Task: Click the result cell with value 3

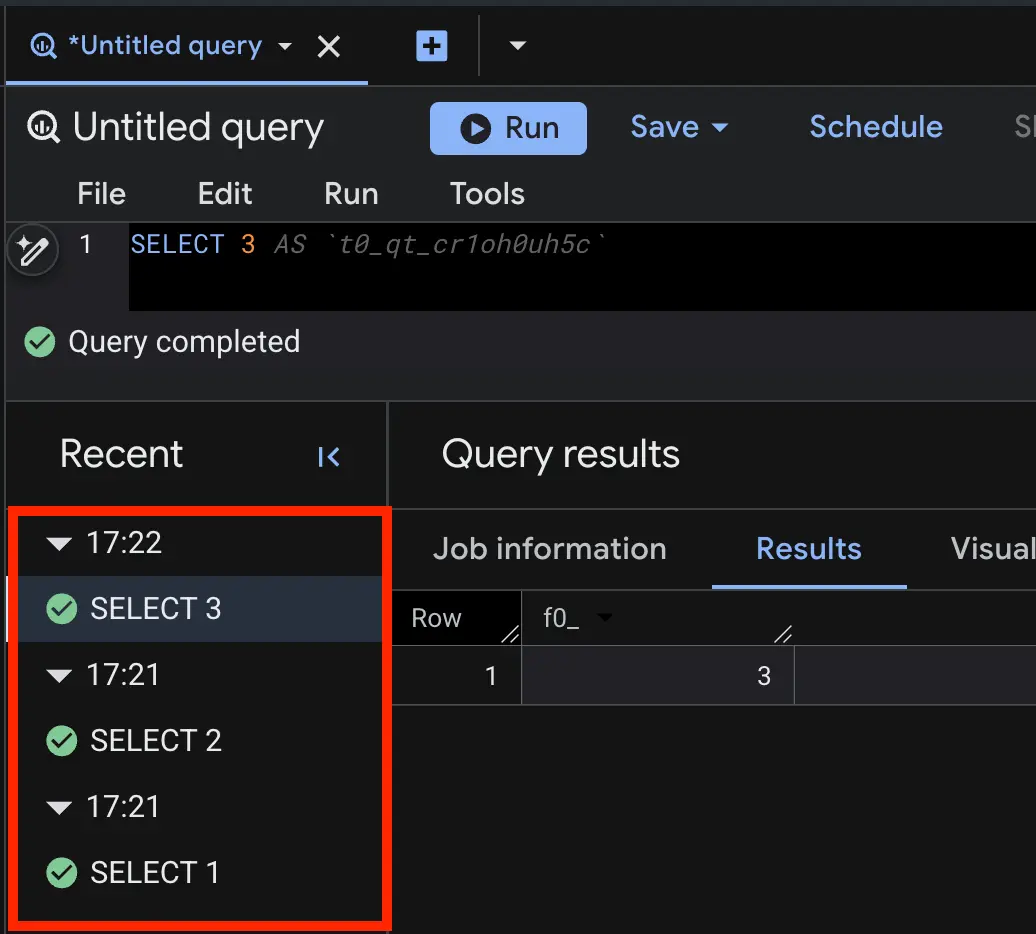Action: [658, 676]
